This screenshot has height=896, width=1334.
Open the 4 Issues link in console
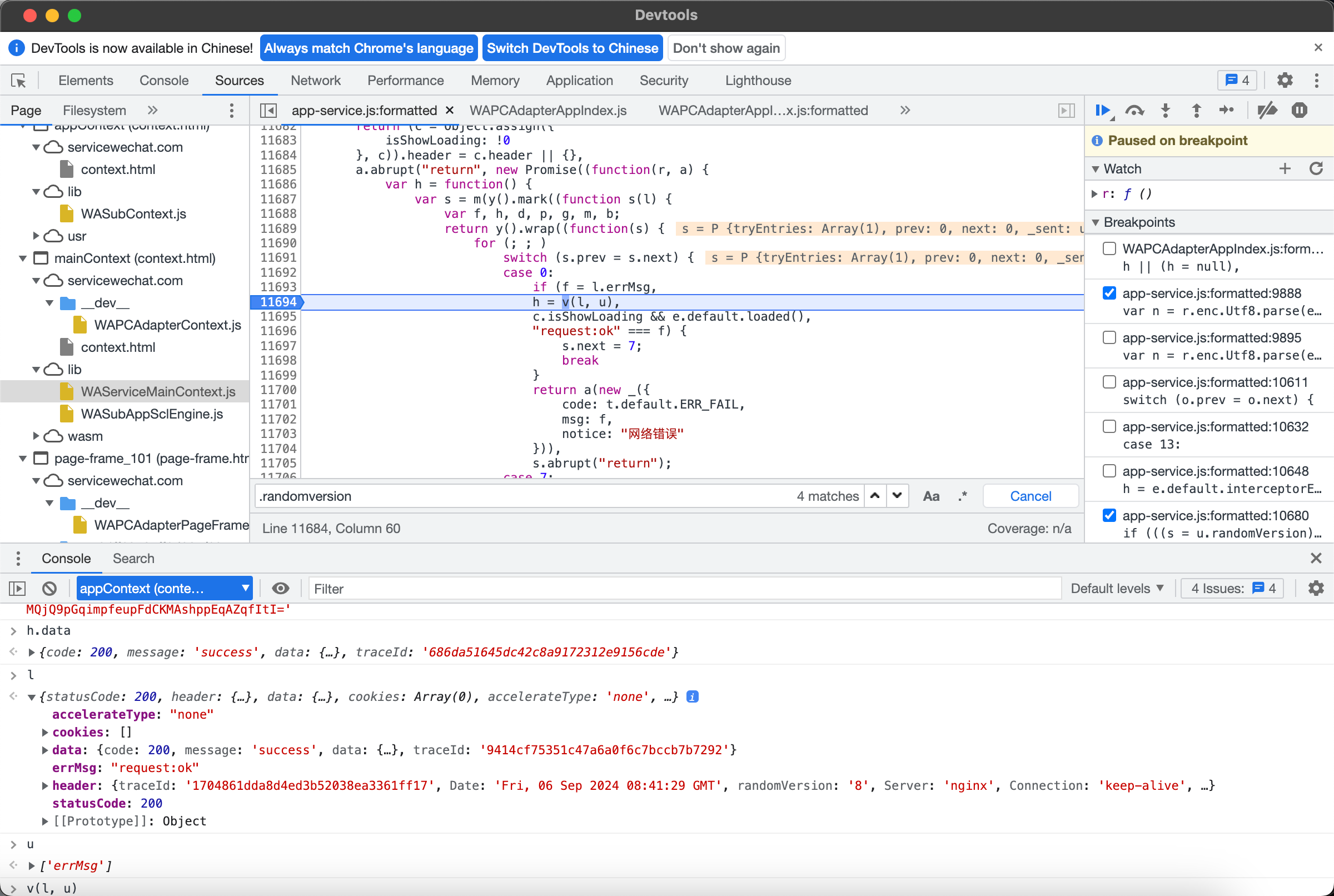pos(1232,588)
